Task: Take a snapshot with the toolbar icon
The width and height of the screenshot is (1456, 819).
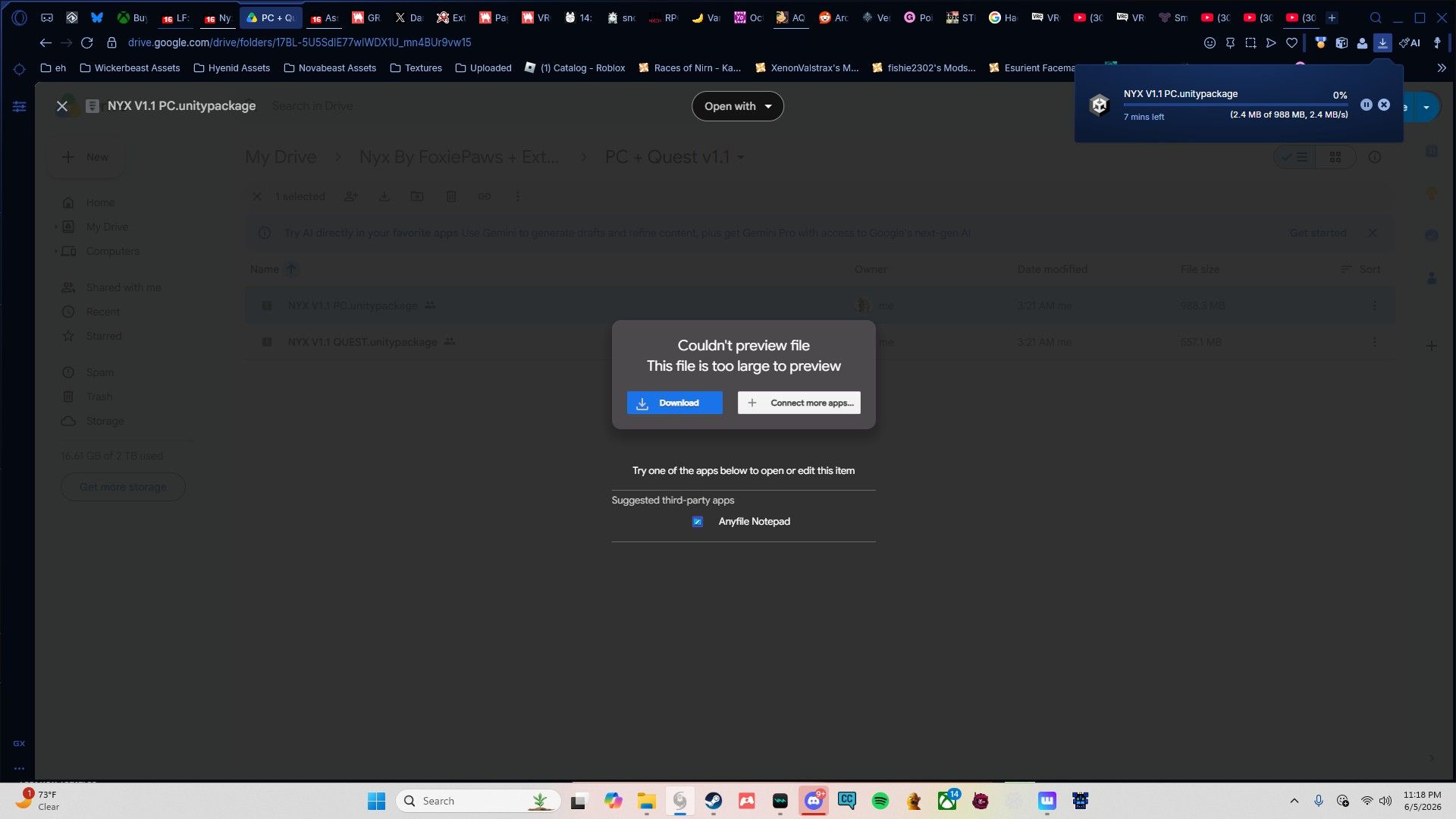Action: coord(1250,43)
